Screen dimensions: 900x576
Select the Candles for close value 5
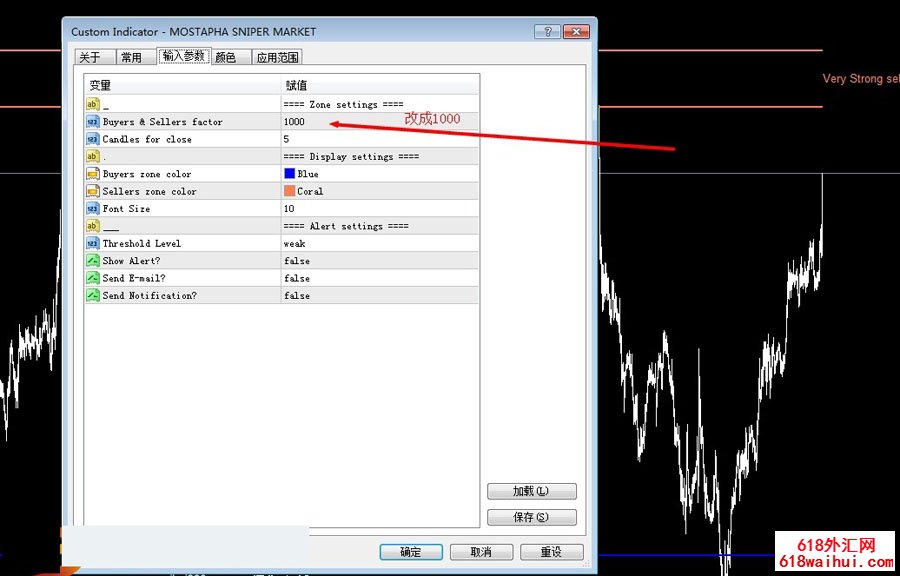click(x=286, y=139)
